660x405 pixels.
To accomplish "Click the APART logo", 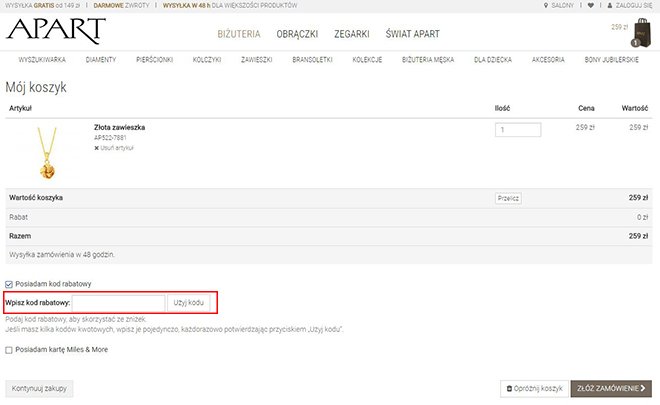I will 56,31.
